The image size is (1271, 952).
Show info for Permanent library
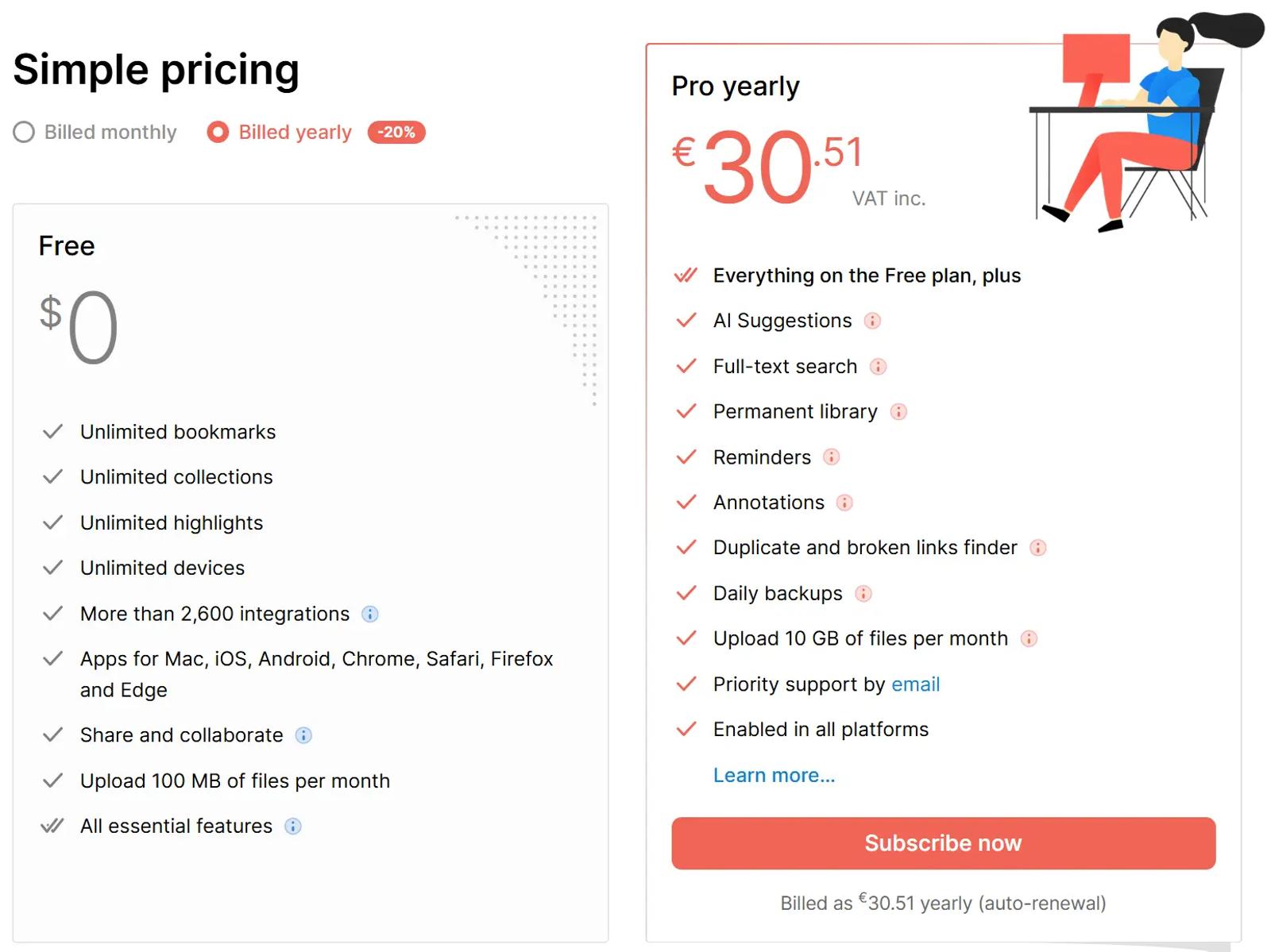pyautogui.click(x=898, y=412)
